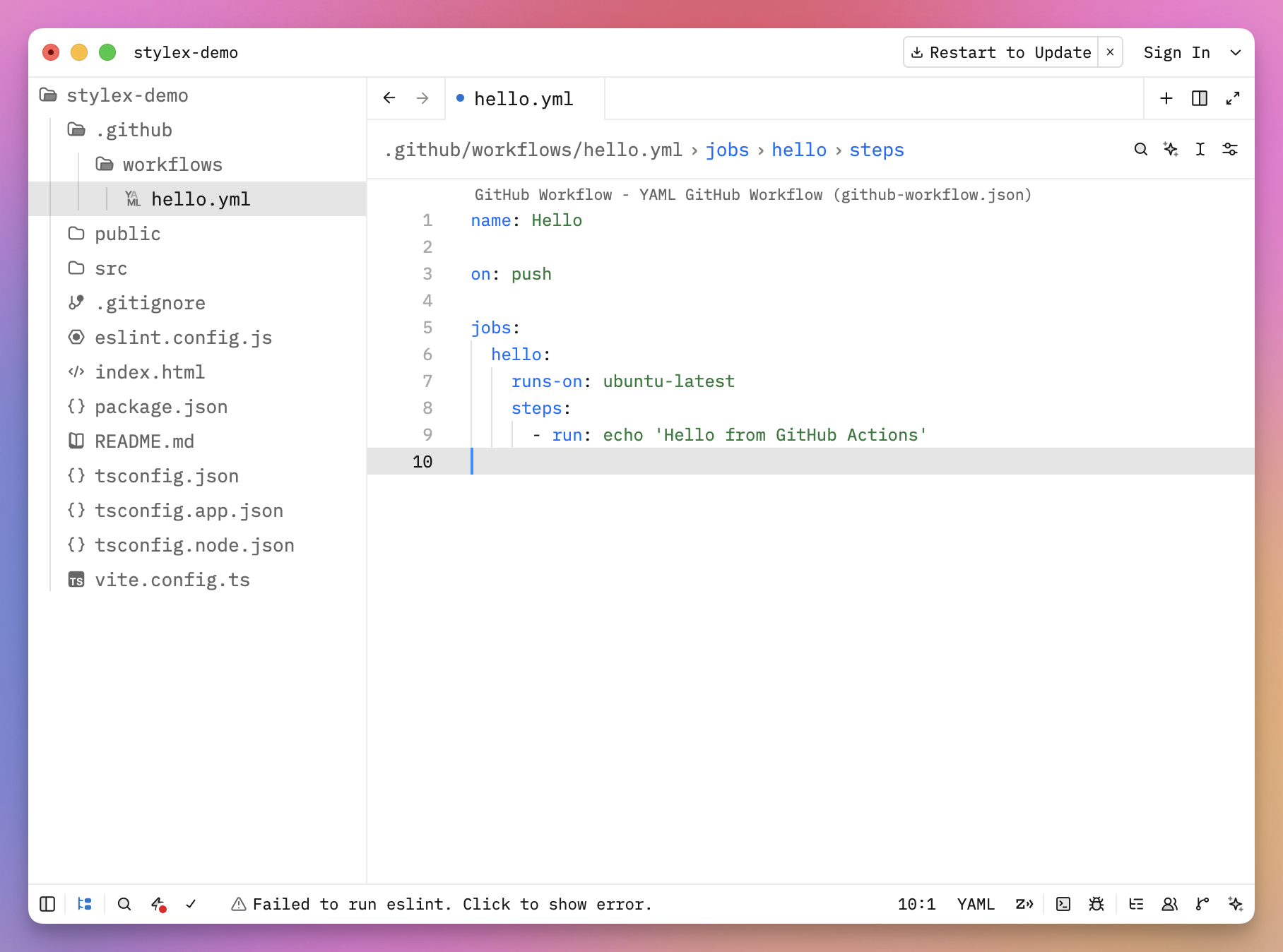Click the steps breadcrumb
The height and width of the screenshot is (952, 1283).
pyautogui.click(x=877, y=150)
